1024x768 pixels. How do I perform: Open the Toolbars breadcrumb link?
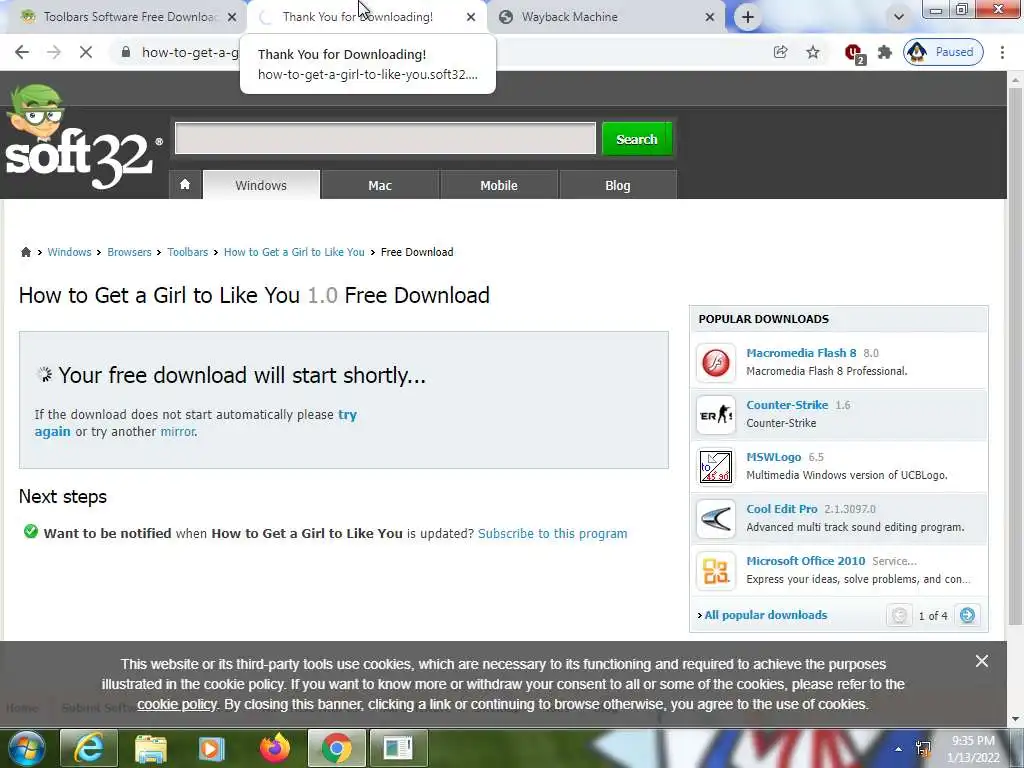(x=187, y=252)
